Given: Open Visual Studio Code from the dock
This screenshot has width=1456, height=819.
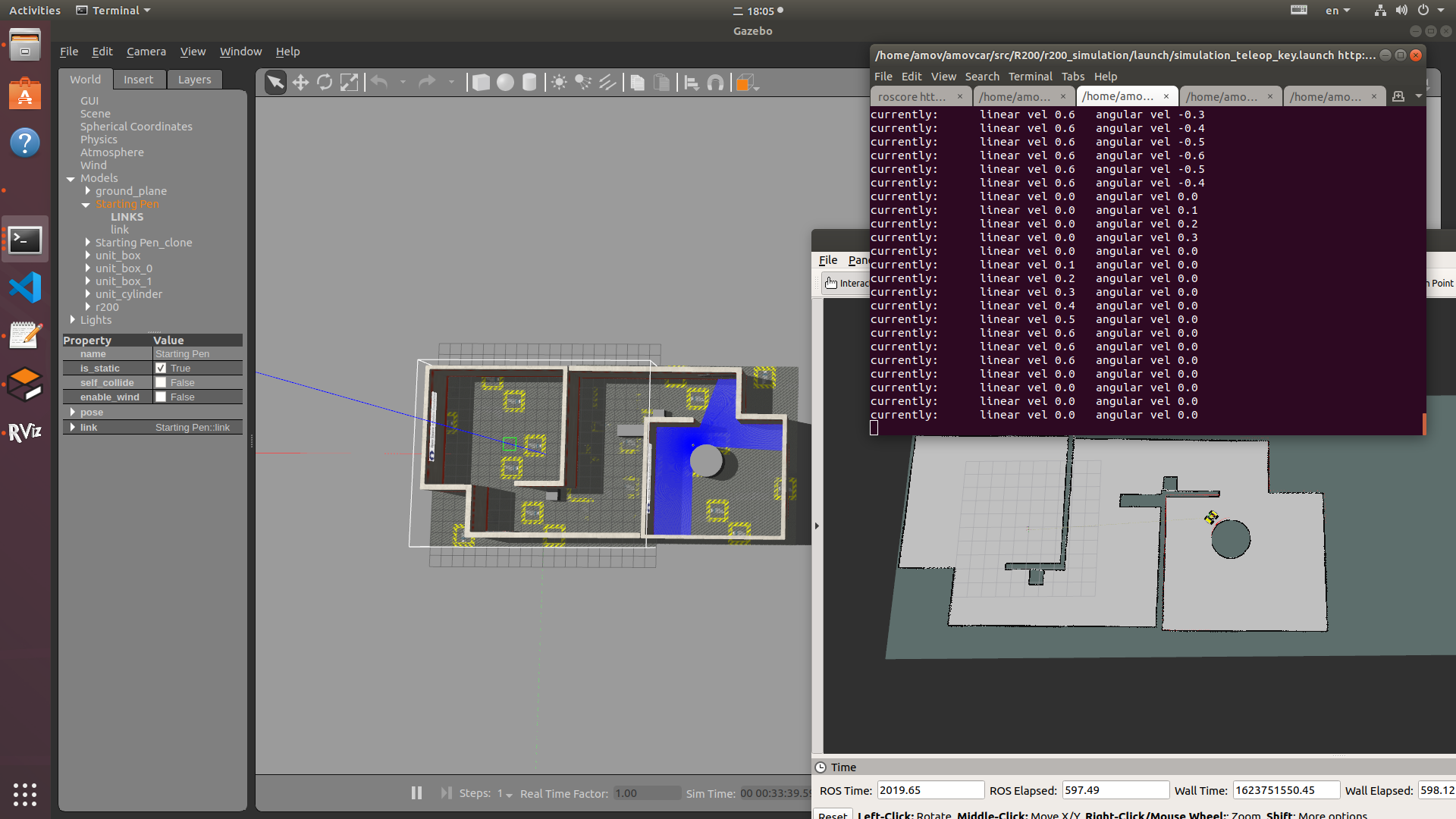Looking at the screenshot, I should 25,287.
